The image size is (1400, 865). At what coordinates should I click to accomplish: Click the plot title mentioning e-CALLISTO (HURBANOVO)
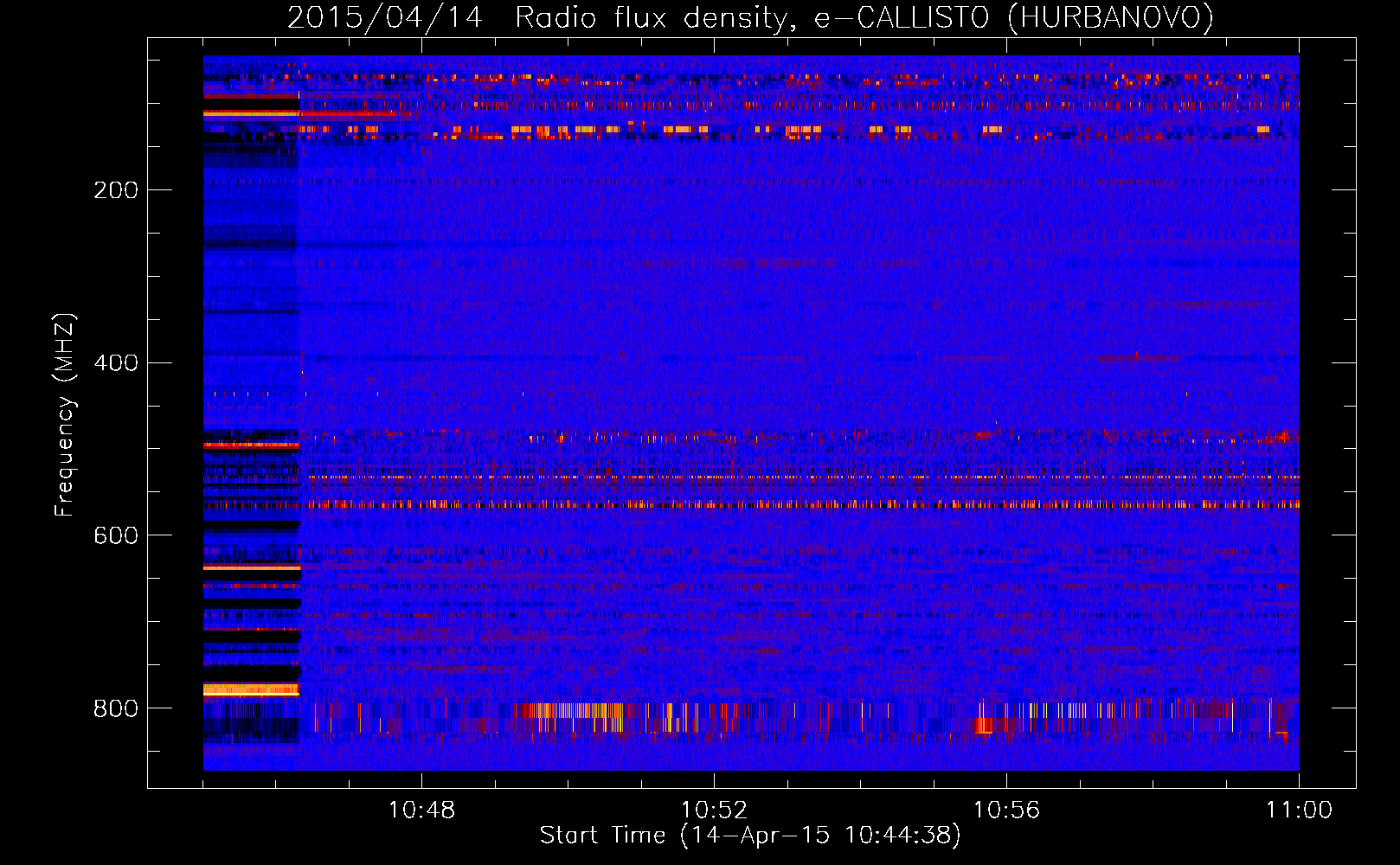750,18
